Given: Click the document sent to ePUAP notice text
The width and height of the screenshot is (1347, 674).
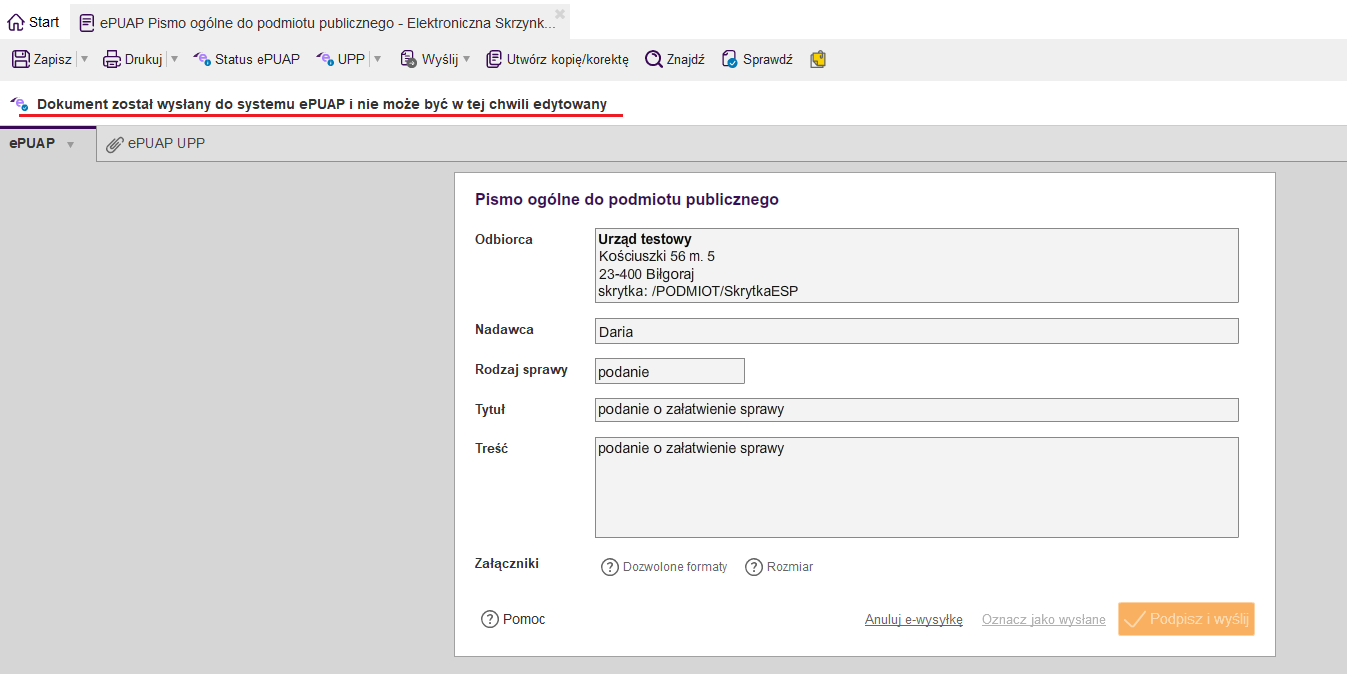Looking at the screenshot, I should coord(322,104).
